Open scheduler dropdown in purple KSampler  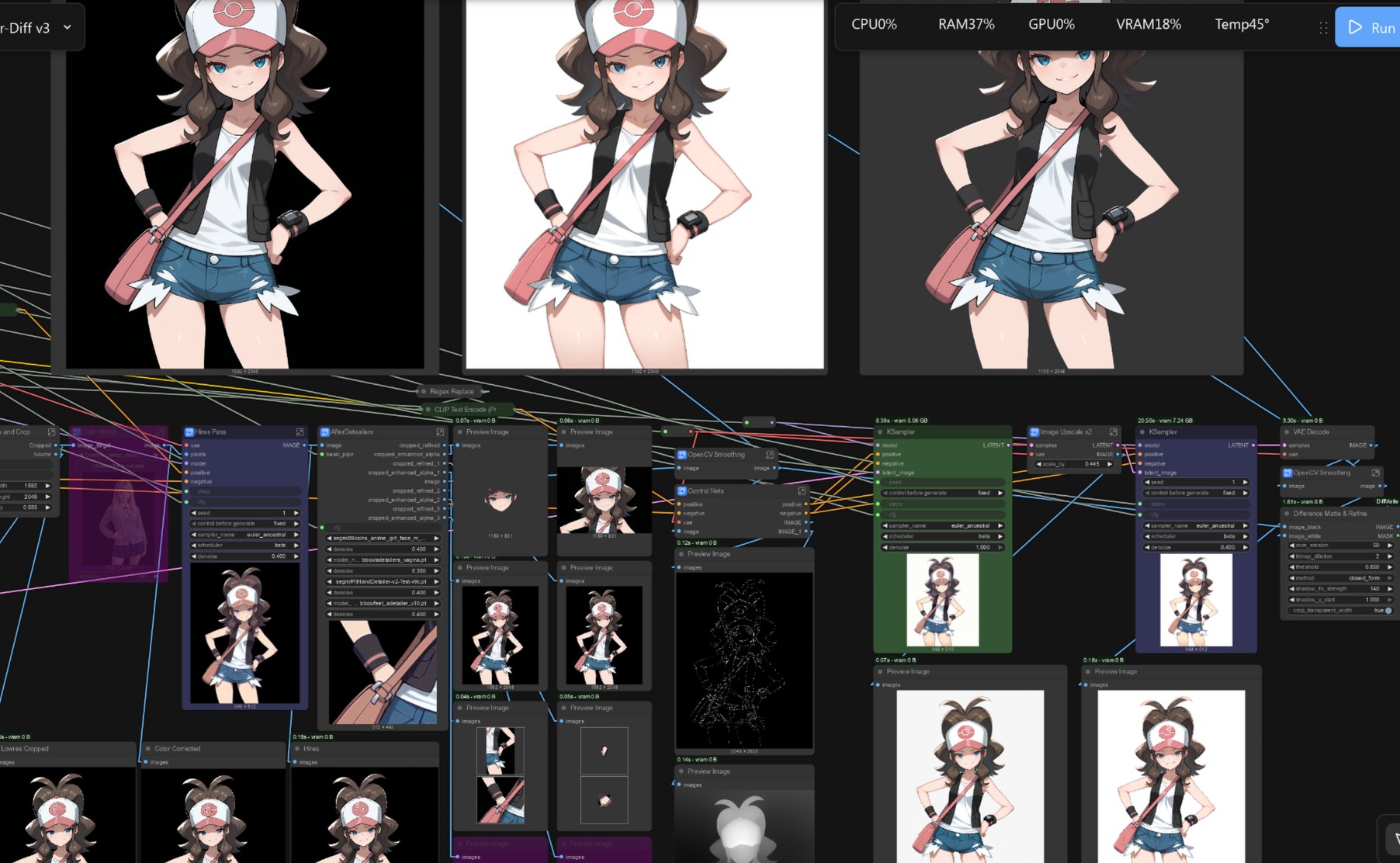[1196, 536]
